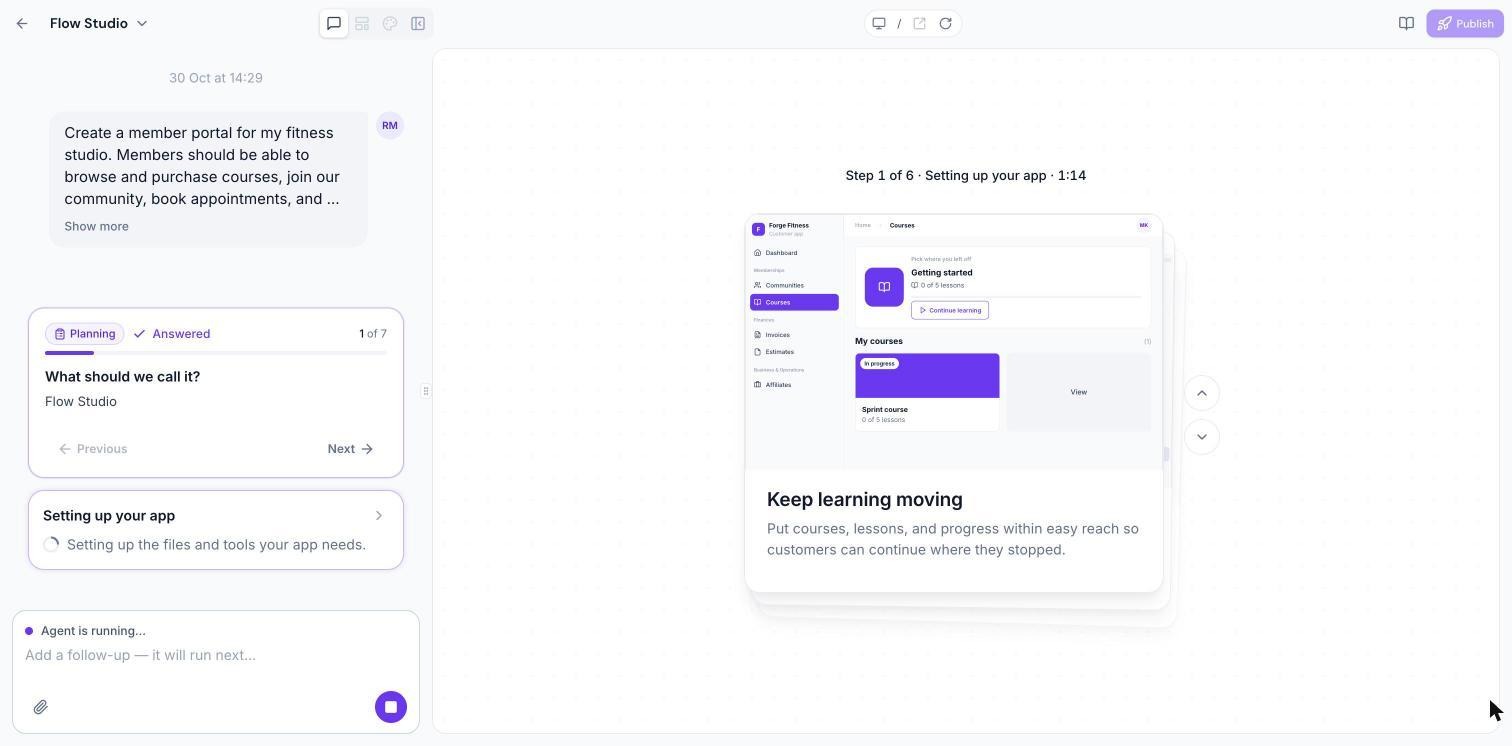Stop the running agent
Image resolution: width=1512 pixels, height=746 pixels.
391,707
